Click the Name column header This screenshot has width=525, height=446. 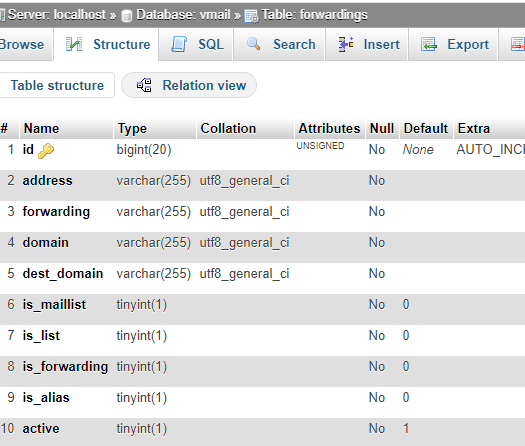coord(41,129)
